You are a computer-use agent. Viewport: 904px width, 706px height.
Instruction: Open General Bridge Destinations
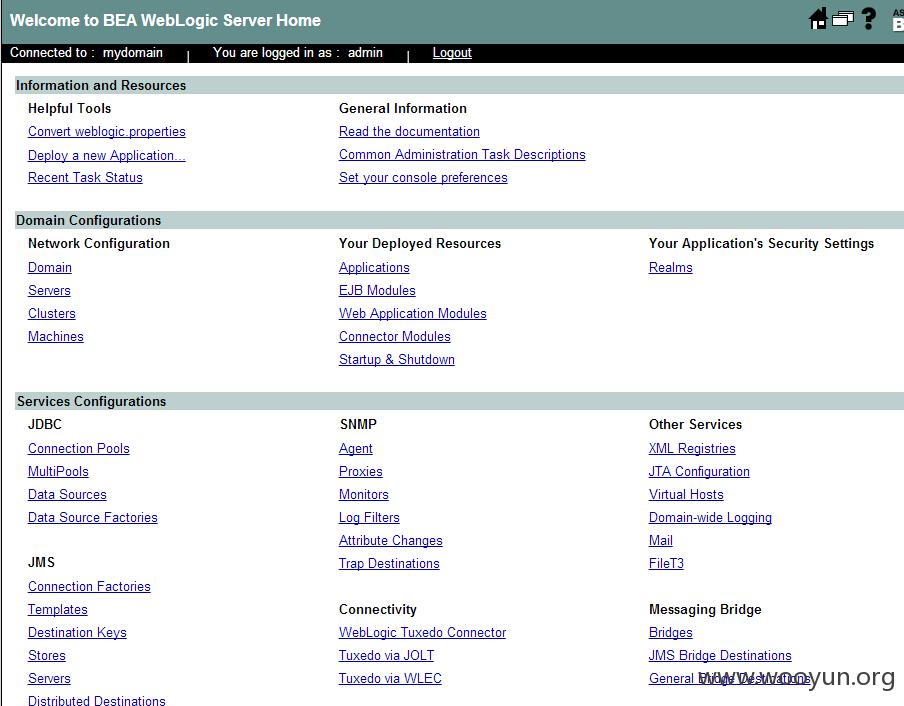pos(729,679)
